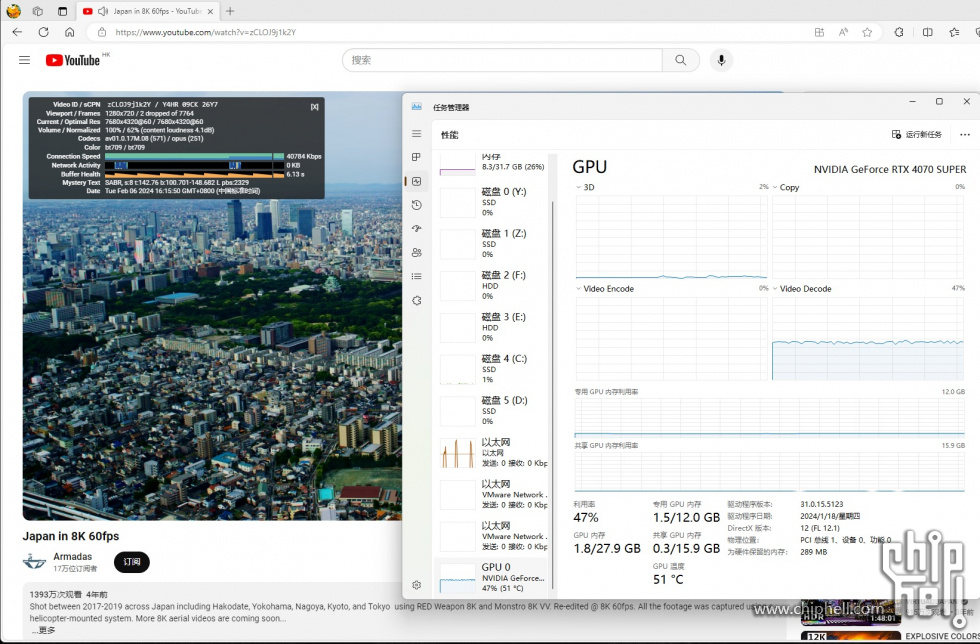Image resolution: width=980 pixels, height=644 pixels.
Task: Select GPU 0 NVIDIA GeForce entry
Action: tap(492, 578)
